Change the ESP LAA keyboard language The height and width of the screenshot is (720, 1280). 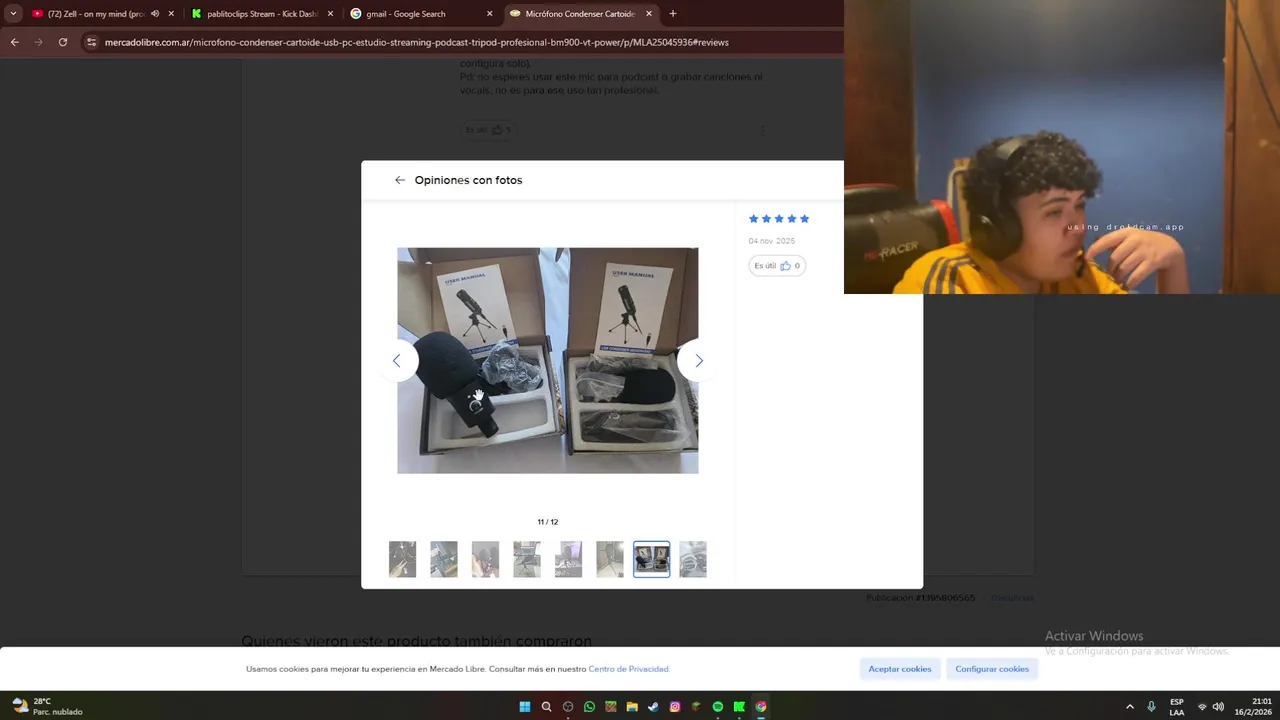1177,706
